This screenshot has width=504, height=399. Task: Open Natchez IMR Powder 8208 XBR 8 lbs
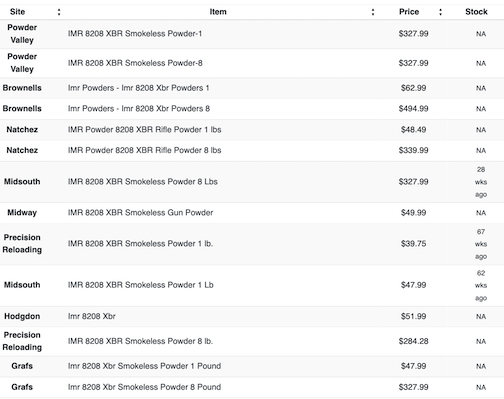(144, 150)
